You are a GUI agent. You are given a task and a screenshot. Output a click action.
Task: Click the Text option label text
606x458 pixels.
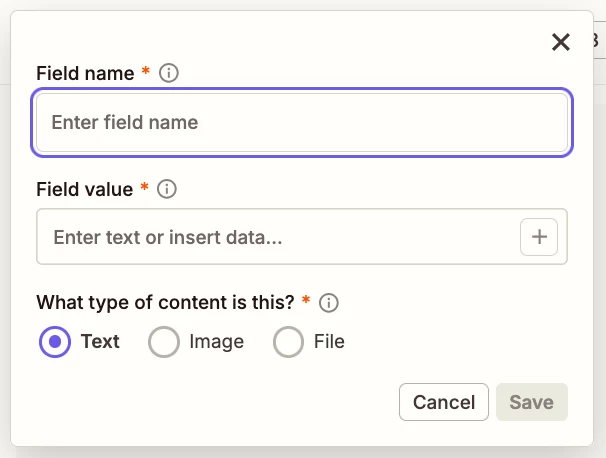click(x=100, y=342)
